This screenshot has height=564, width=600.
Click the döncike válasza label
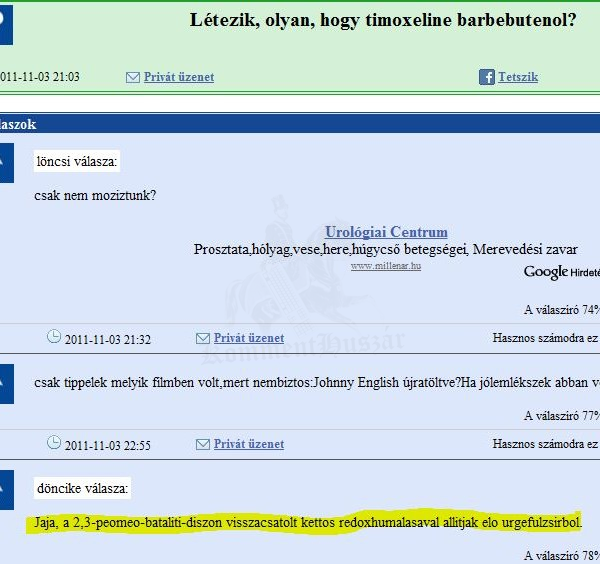coord(82,488)
